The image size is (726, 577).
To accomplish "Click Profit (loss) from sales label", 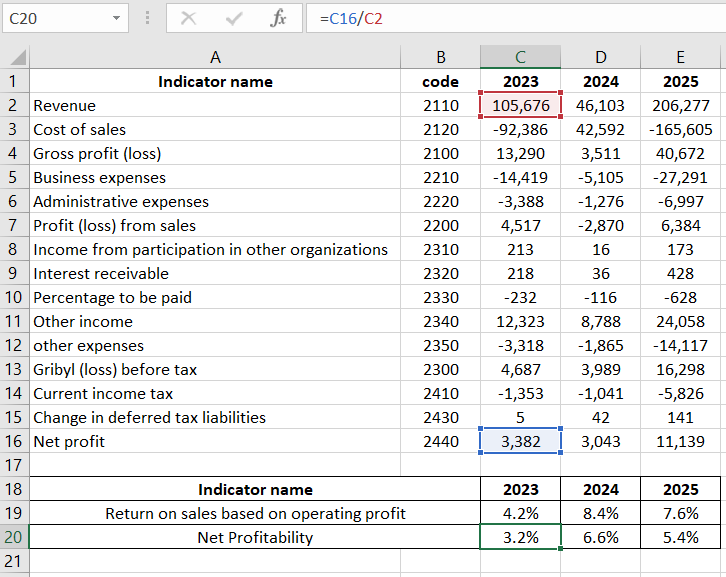I will pyautogui.click(x=215, y=225).
